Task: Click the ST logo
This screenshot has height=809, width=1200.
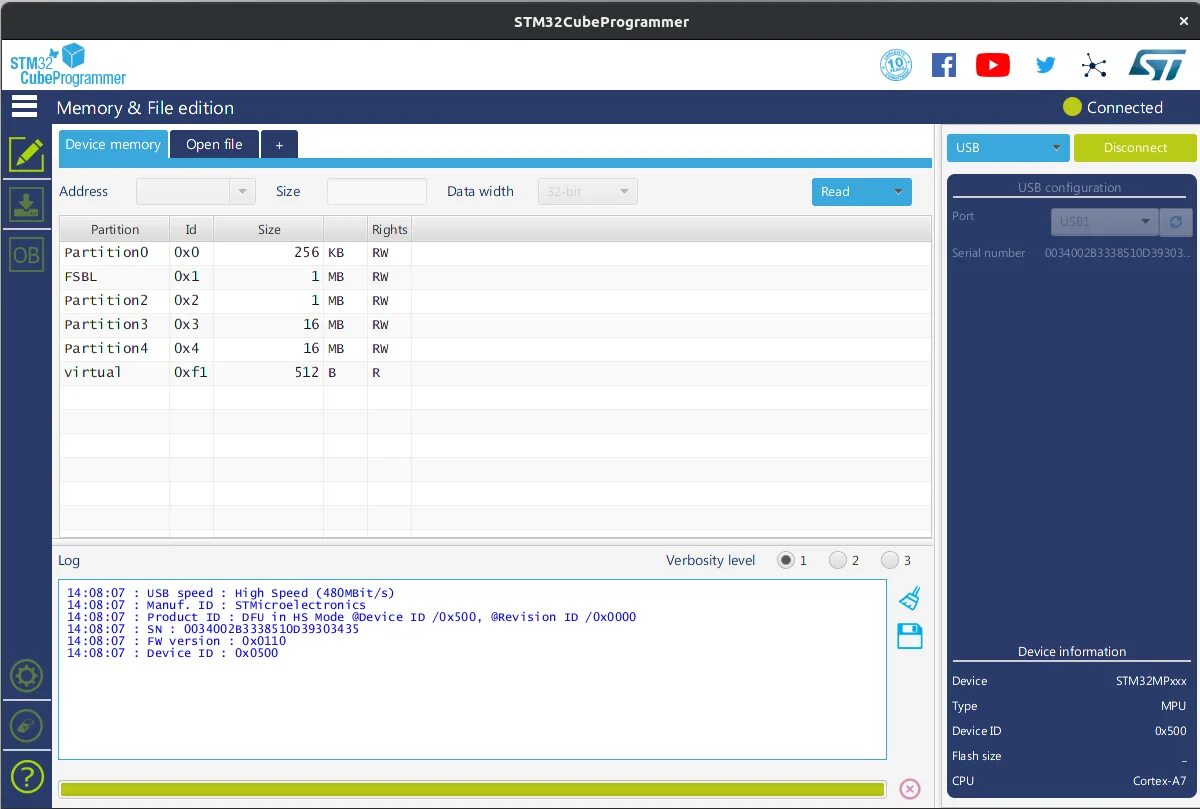Action: coord(1157,65)
